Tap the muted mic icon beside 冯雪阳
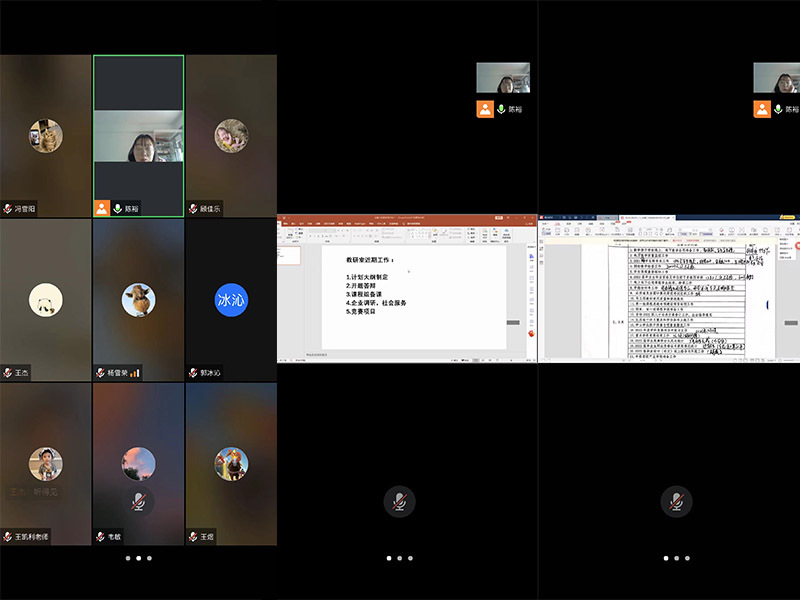The image size is (800, 600). (8, 209)
